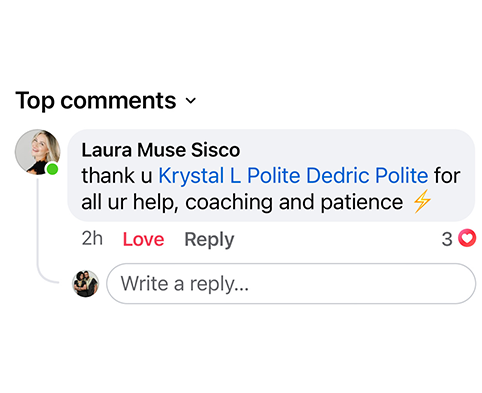This screenshot has height=393, width=482.
Task: Open the Top comments sorting label
Action: point(96,101)
